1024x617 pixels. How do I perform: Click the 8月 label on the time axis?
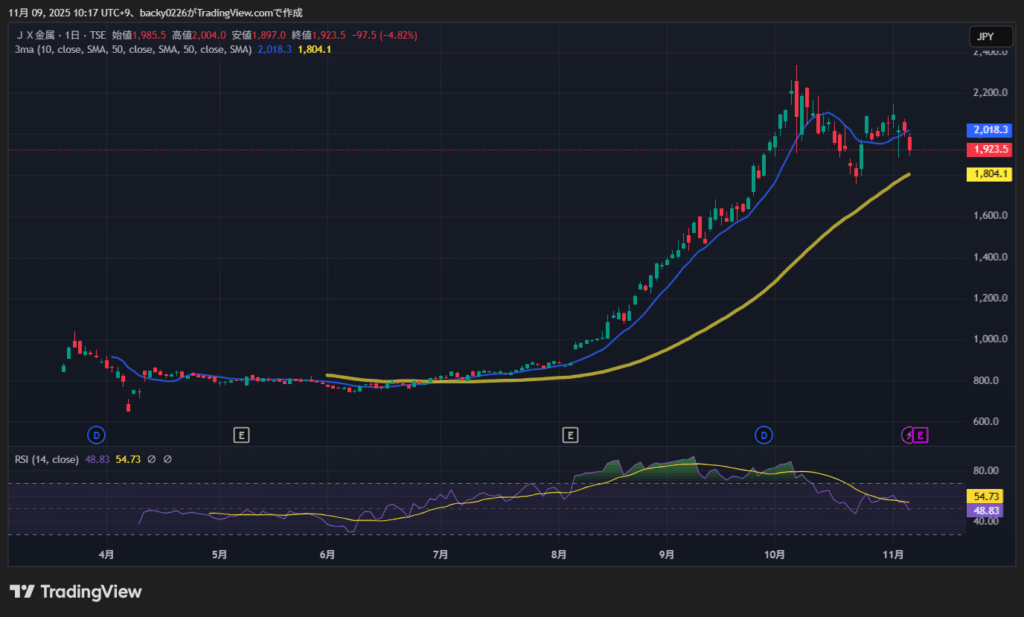pyautogui.click(x=559, y=554)
